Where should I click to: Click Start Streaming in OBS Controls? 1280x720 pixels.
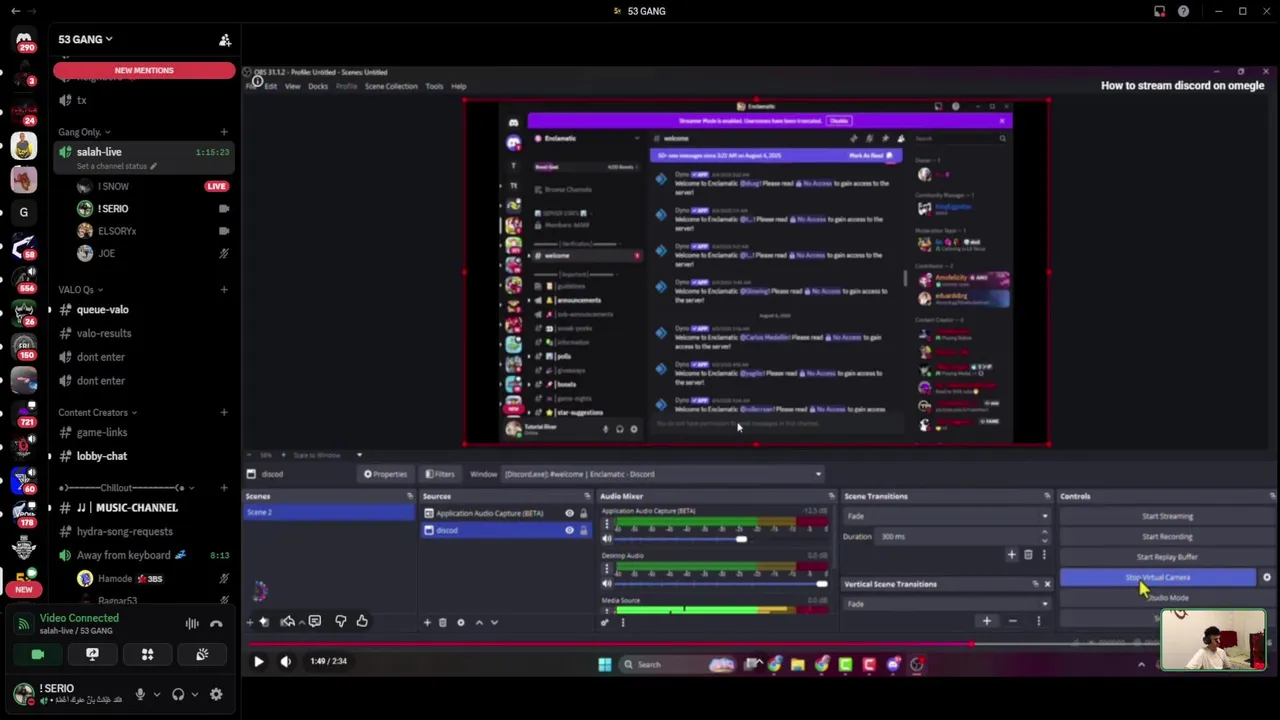[1167, 516]
